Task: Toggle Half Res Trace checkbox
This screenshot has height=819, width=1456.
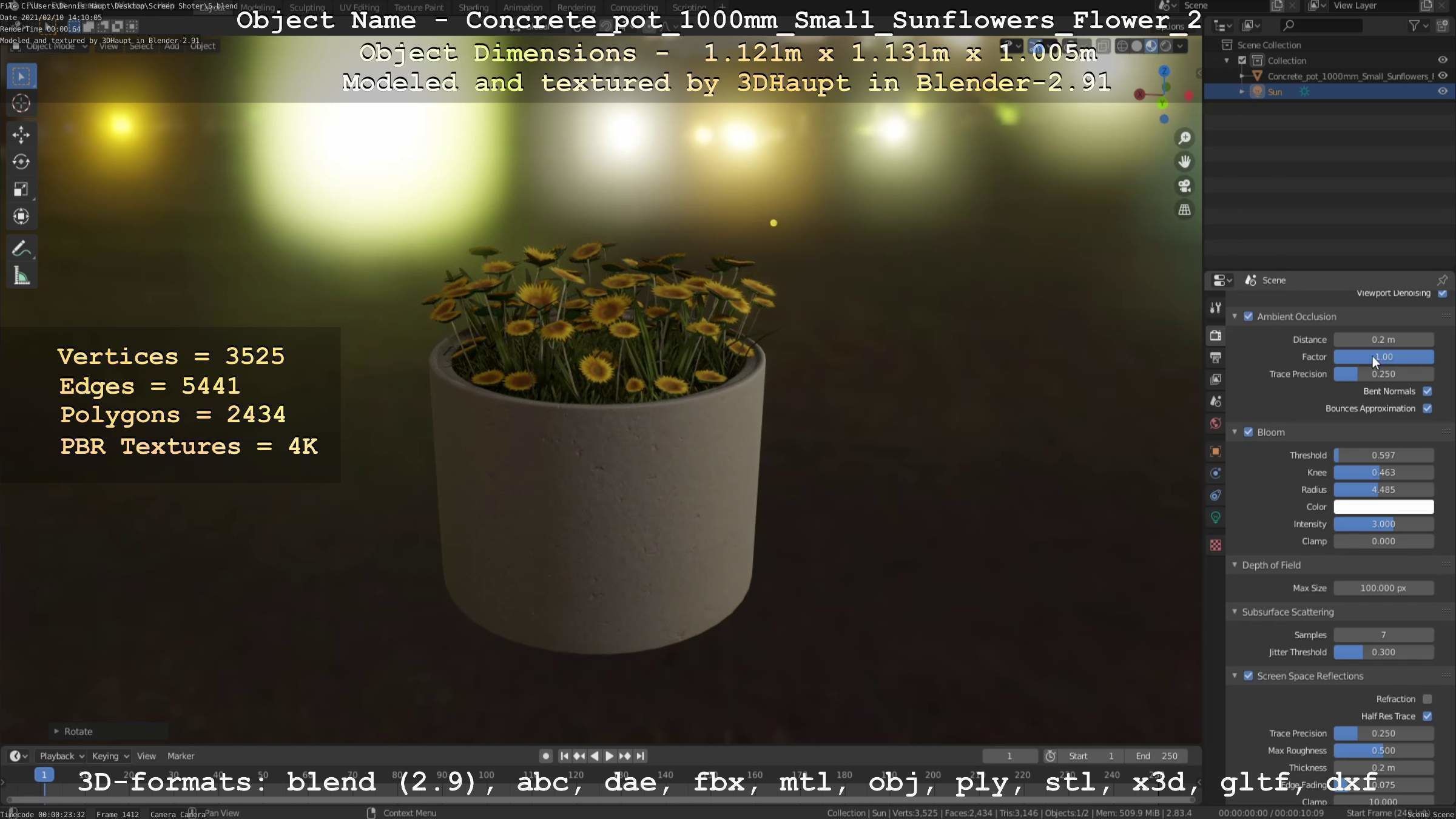Action: (1427, 716)
